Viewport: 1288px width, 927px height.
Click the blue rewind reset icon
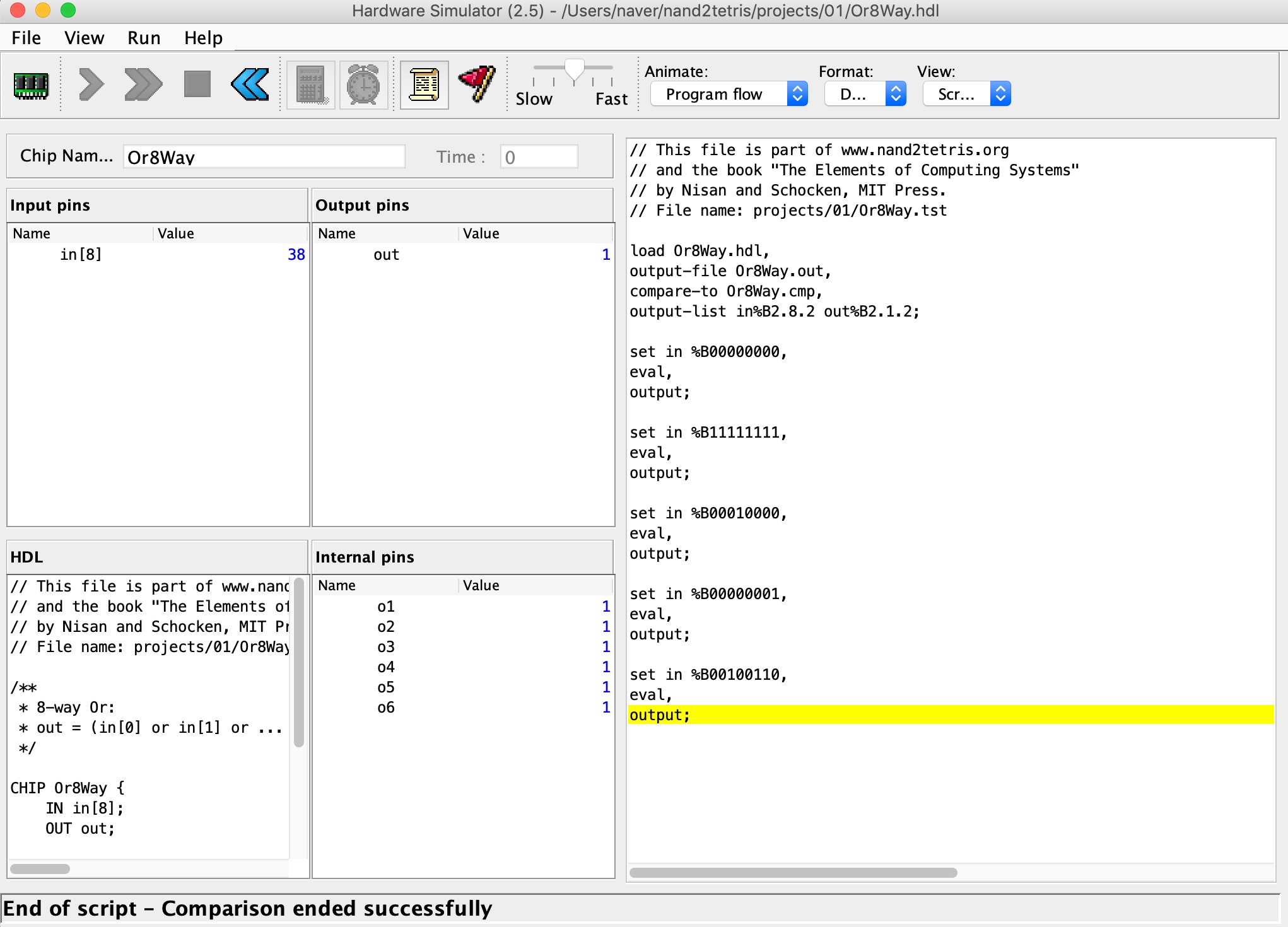click(250, 85)
